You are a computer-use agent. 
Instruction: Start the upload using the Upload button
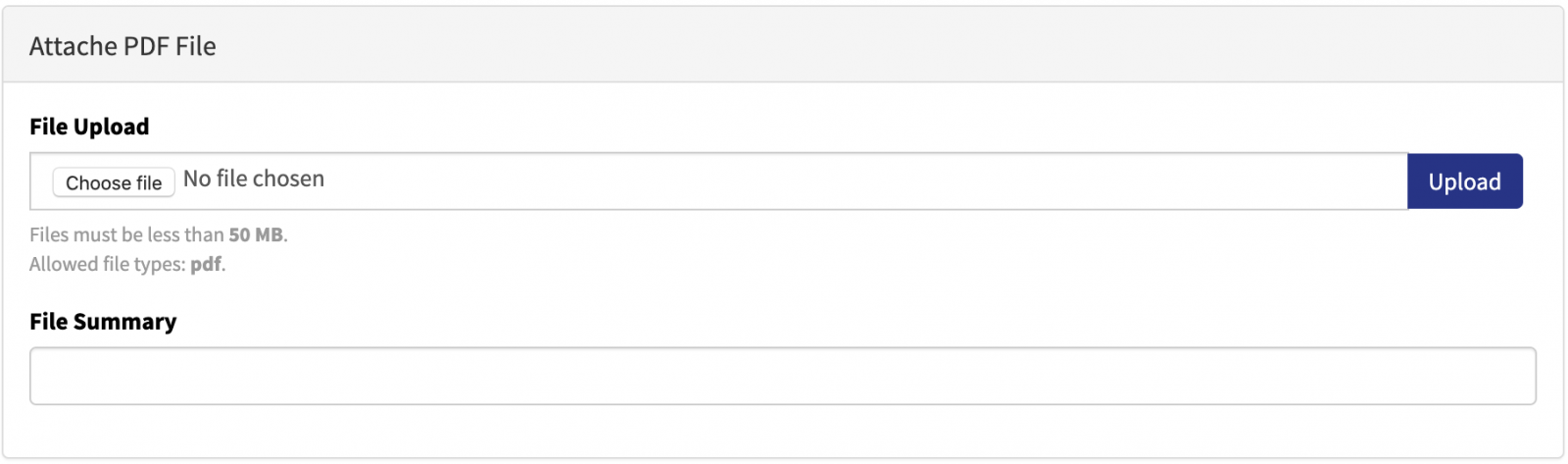tap(1464, 181)
